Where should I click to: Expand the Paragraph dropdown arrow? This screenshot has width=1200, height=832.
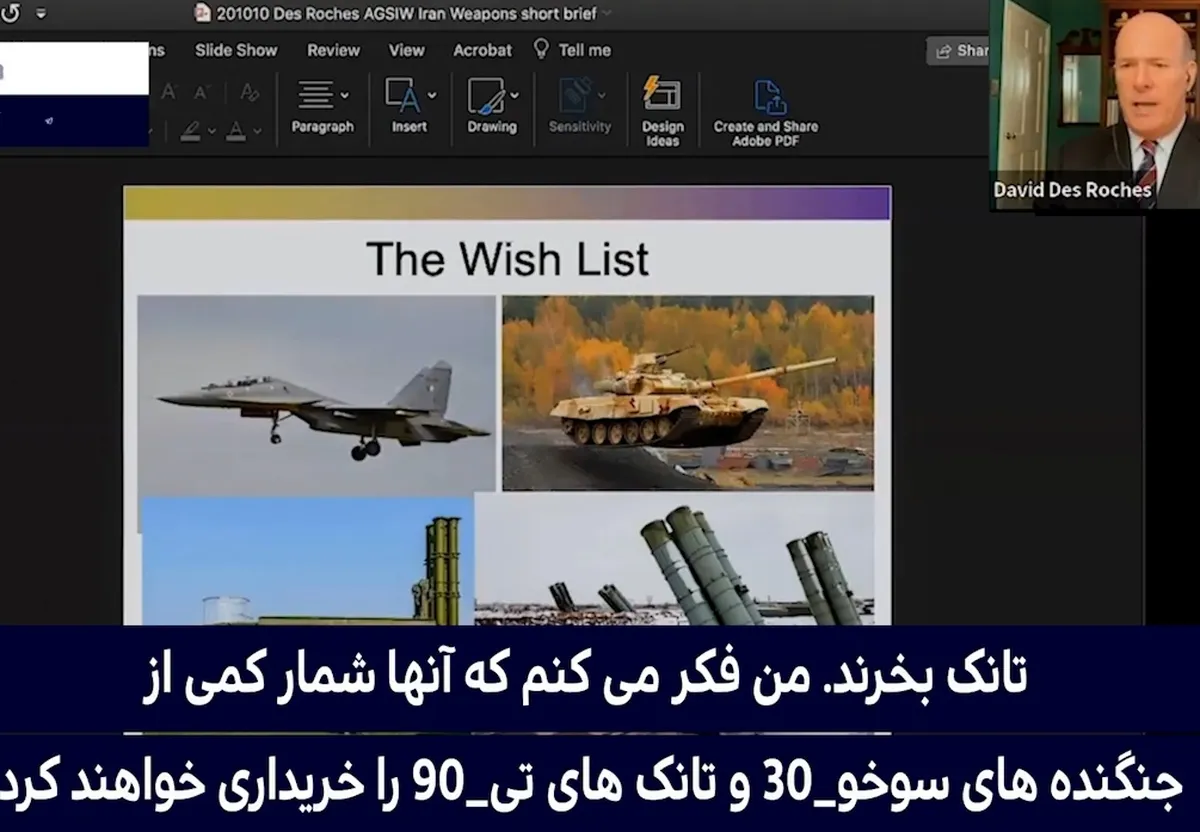click(345, 96)
